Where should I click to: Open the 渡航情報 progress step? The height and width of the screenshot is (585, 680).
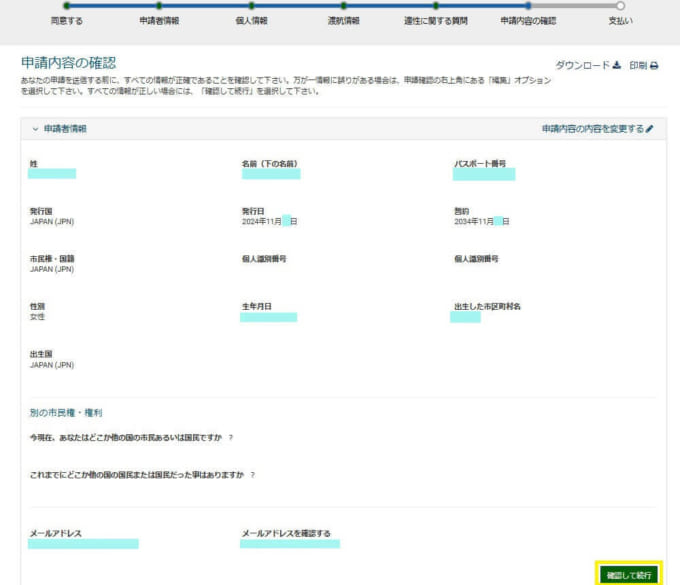pyautogui.click(x=343, y=6)
